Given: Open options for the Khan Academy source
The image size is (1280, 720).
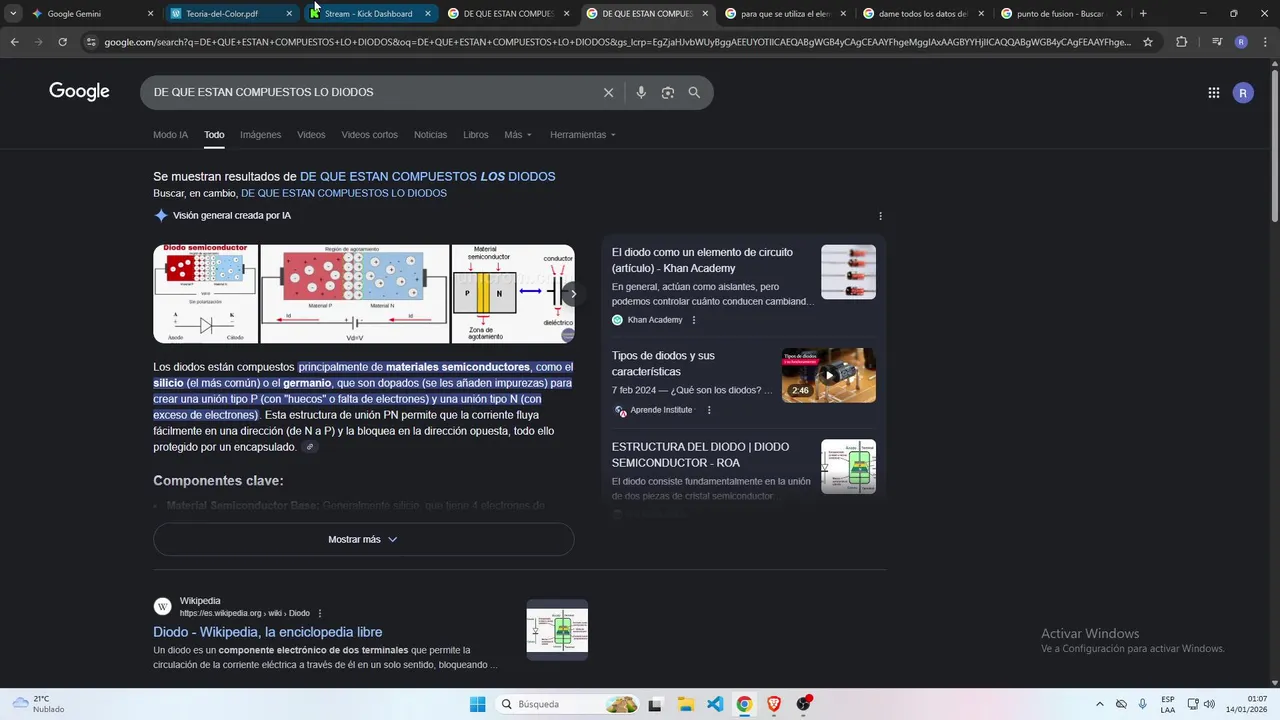Looking at the screenshot, I should point(693,320).
